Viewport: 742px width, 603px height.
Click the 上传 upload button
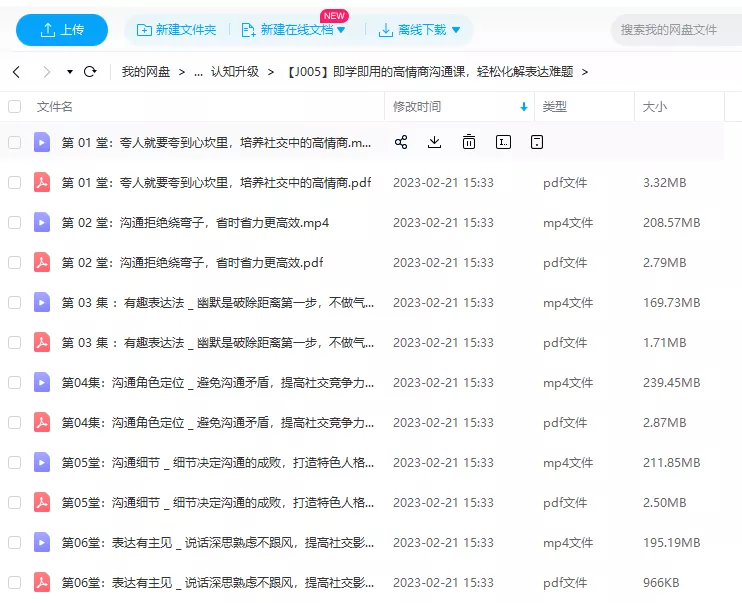(x=62, y=30)
